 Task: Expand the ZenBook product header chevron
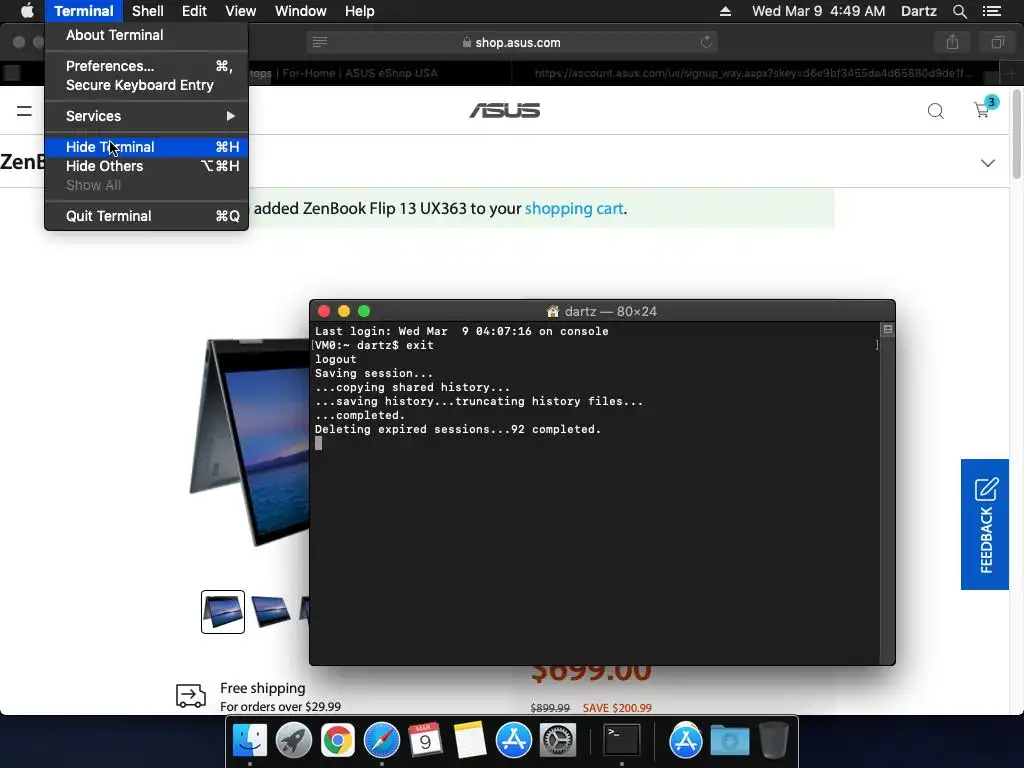[987, 163]
